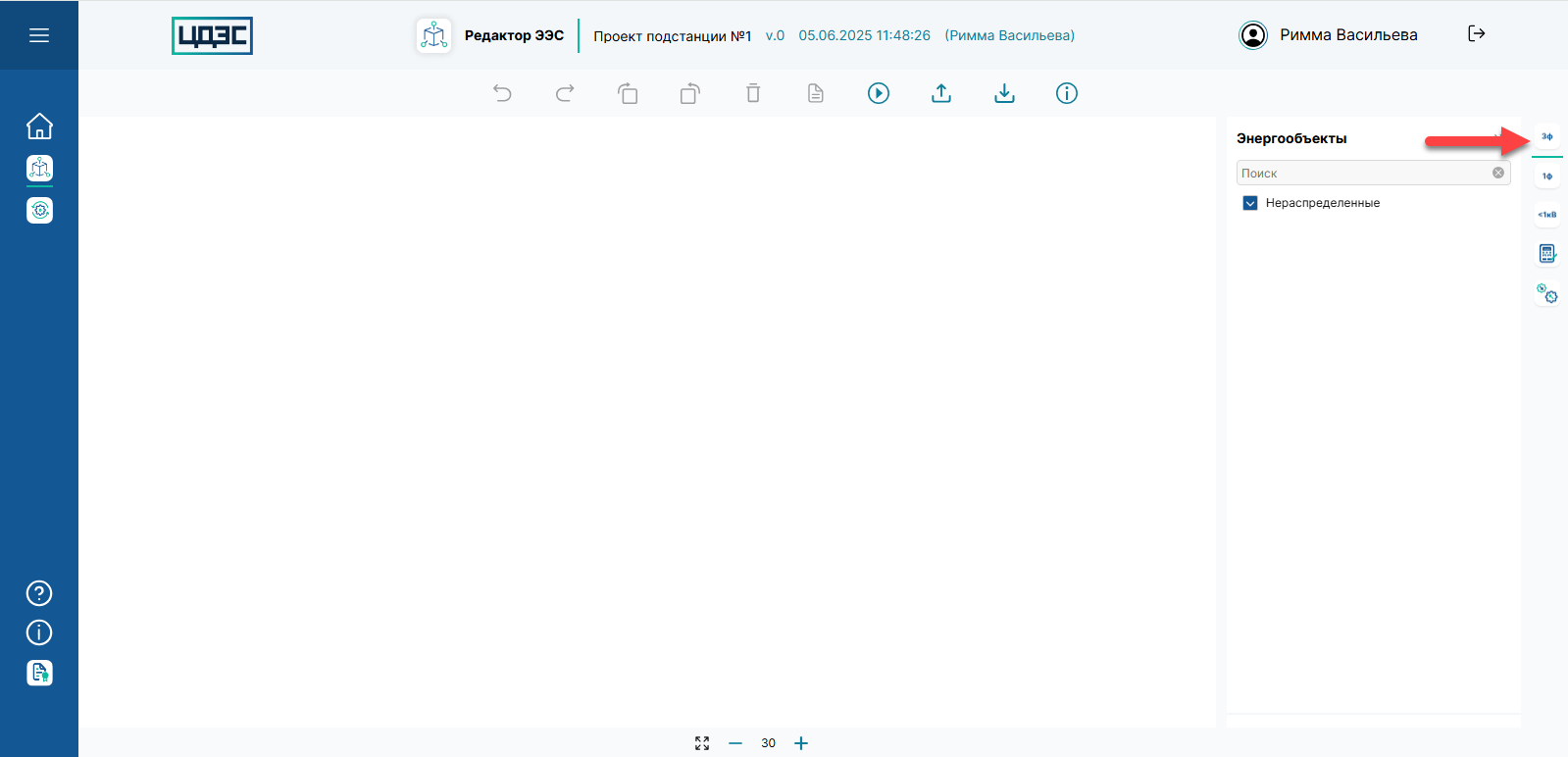Clear the search field with the X

coord(1498,173)
